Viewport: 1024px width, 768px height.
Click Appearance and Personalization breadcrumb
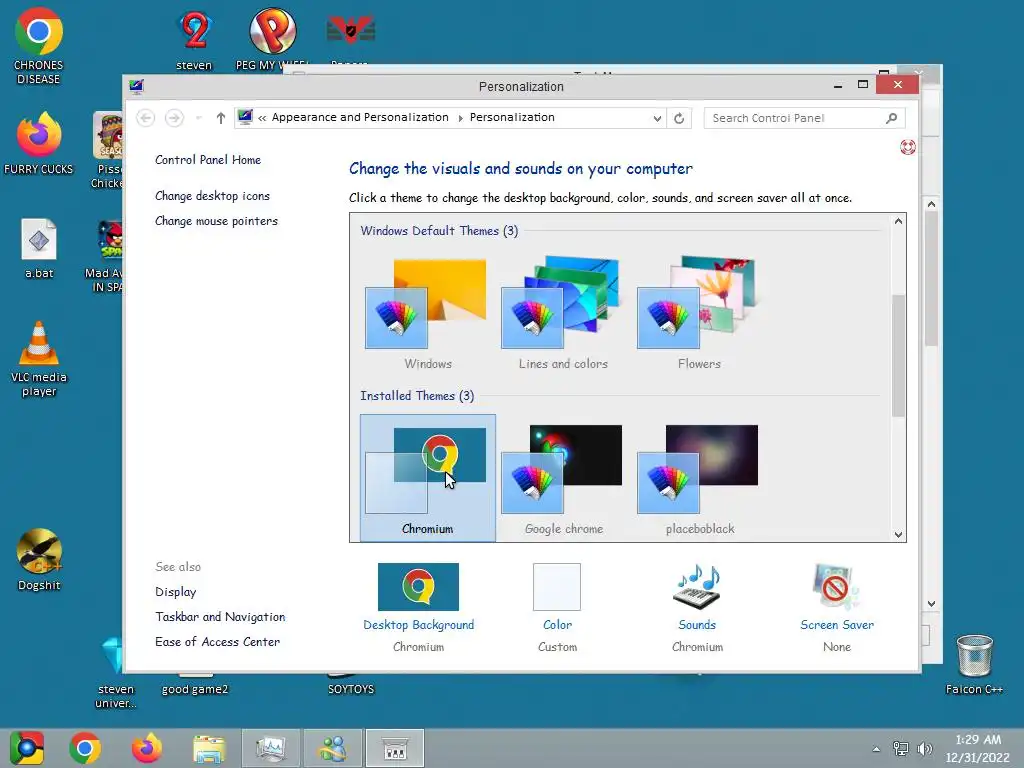pyautogui.click(x=360, y=118)
